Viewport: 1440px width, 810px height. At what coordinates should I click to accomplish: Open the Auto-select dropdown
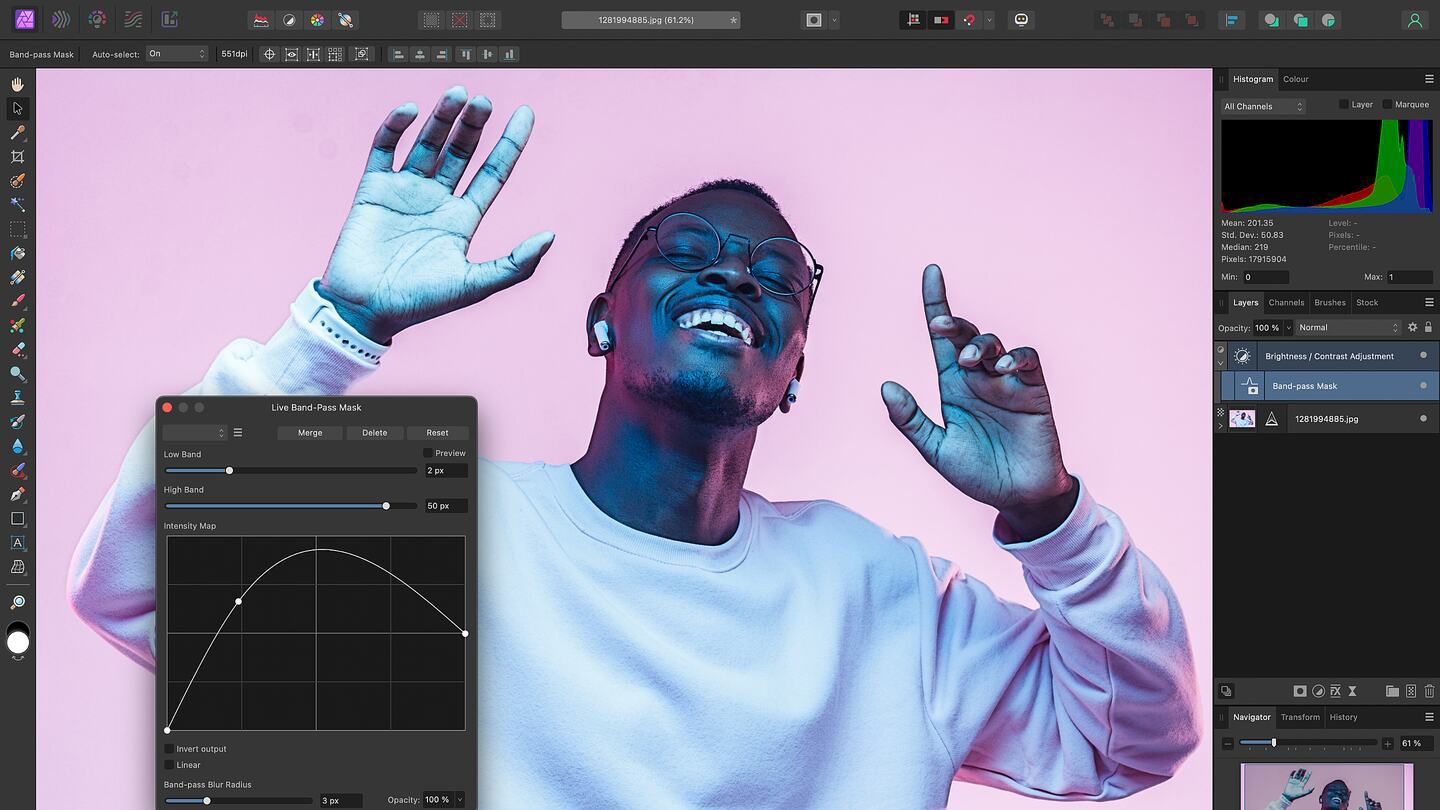pyautogui.click(x=175, y=54)
